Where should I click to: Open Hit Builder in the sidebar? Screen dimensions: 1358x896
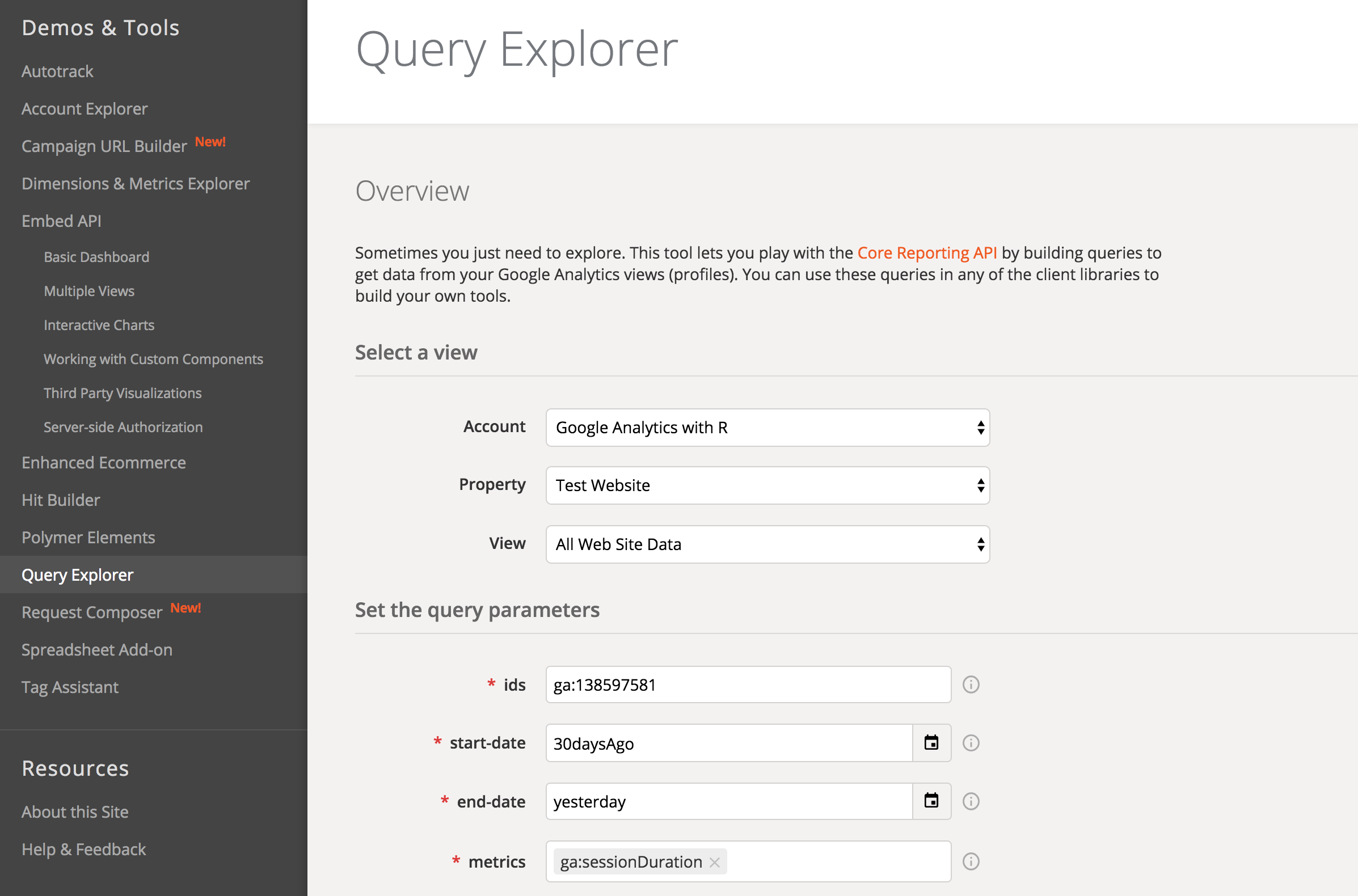(x=61, y=500)
